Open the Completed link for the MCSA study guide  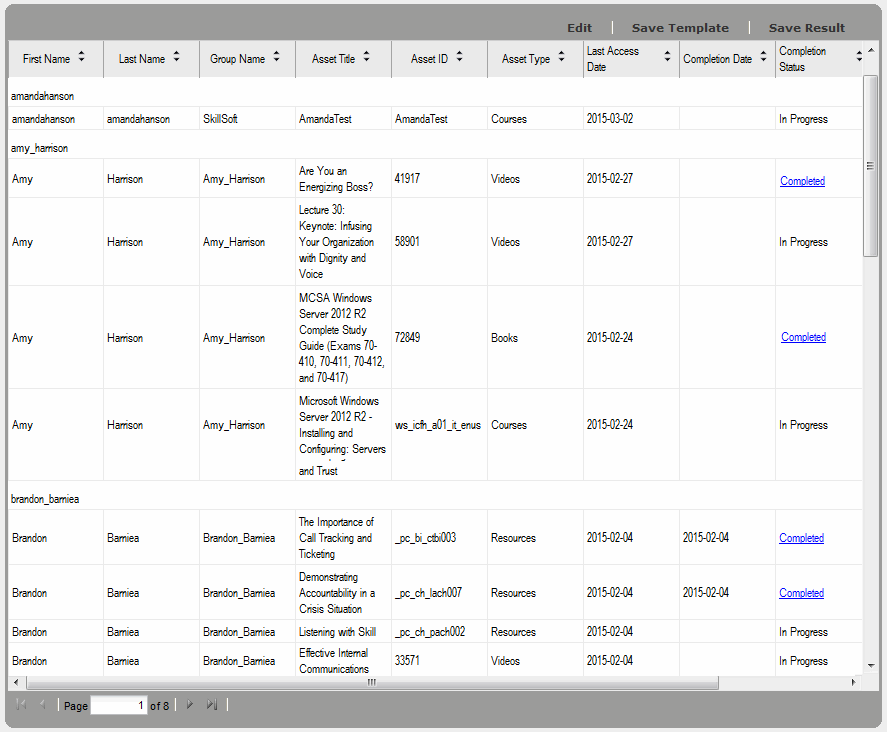coord(803,338)
